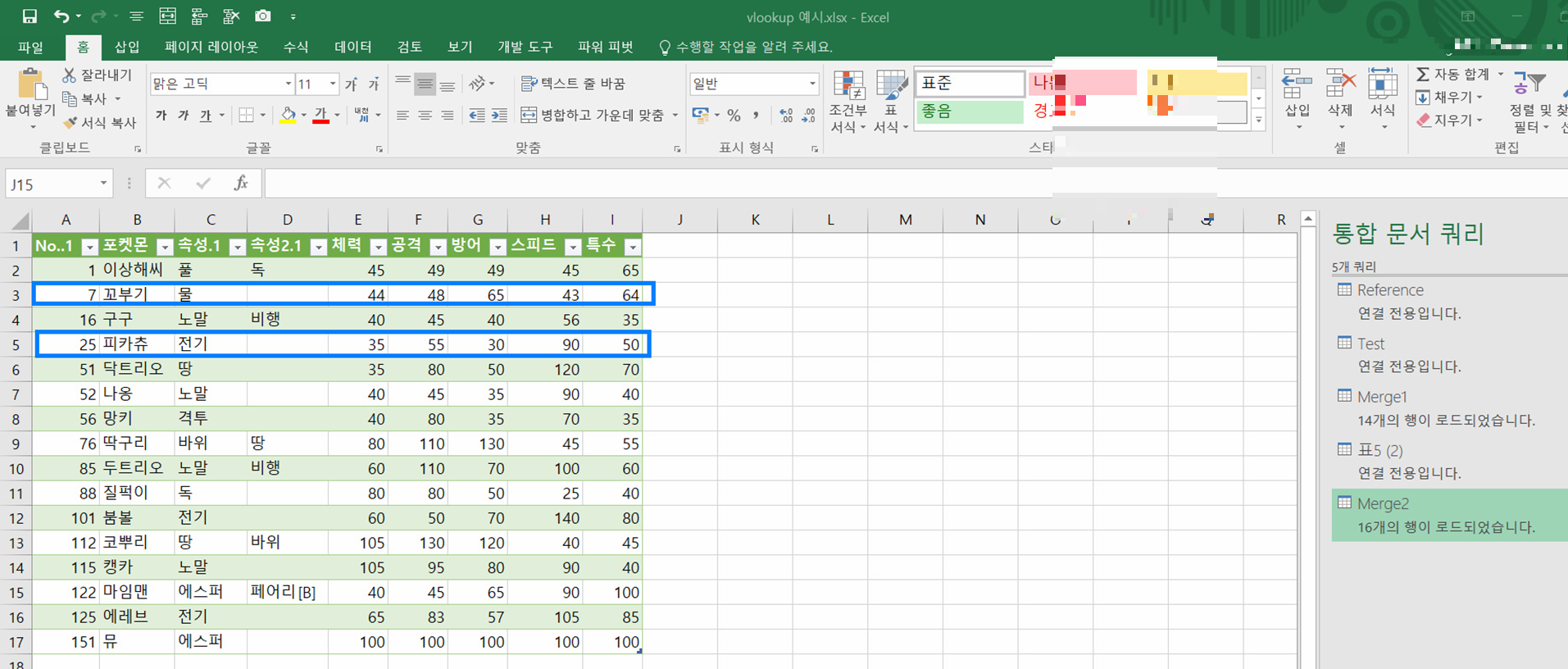The height and width of the screenshot is (669, 1568).
Task: Open 정렬 및 필터 sort and filter
Action: point(1530,102)
